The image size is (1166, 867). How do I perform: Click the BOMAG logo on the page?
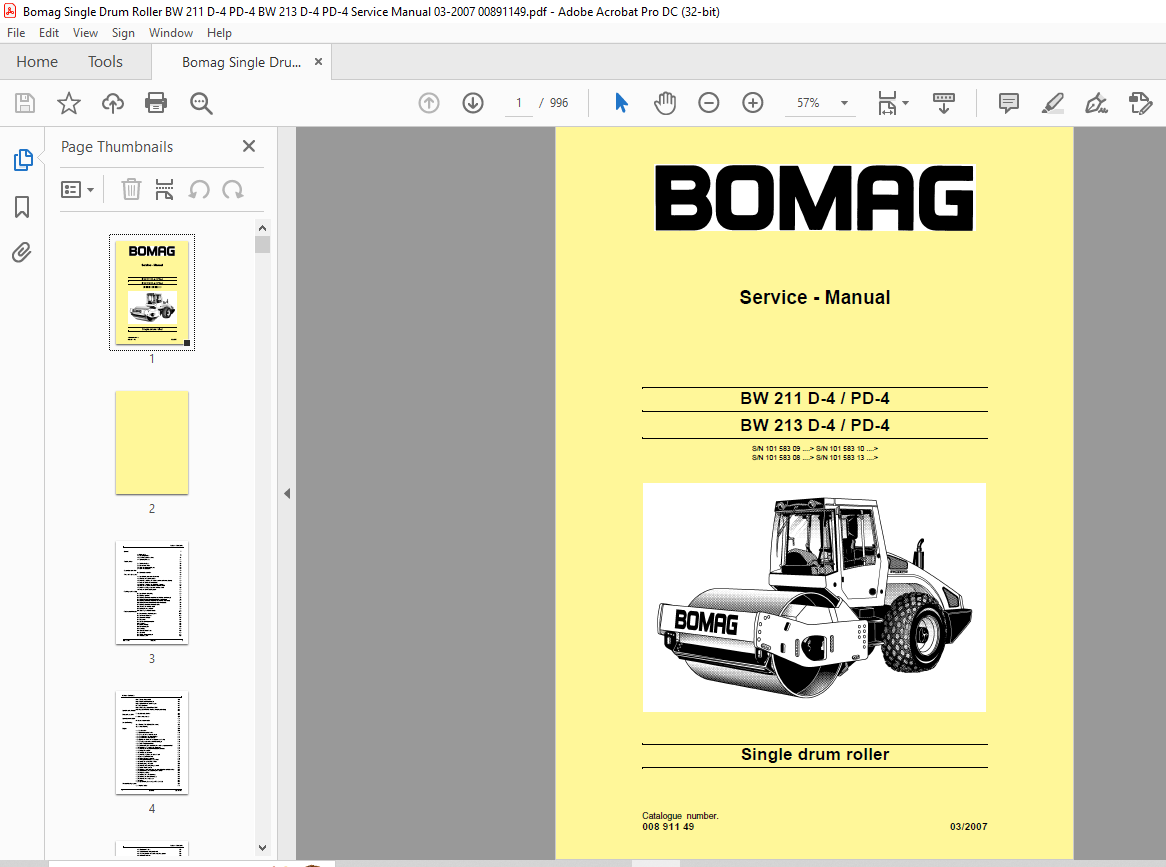pyautogui.click(x=814, y=198)
